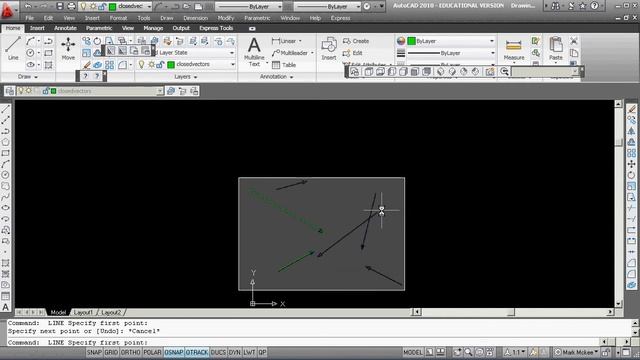This screenshot has height=360, width=640.
Task: Click the Array tool icon in ribbon
Action: (x=109, y=64)
